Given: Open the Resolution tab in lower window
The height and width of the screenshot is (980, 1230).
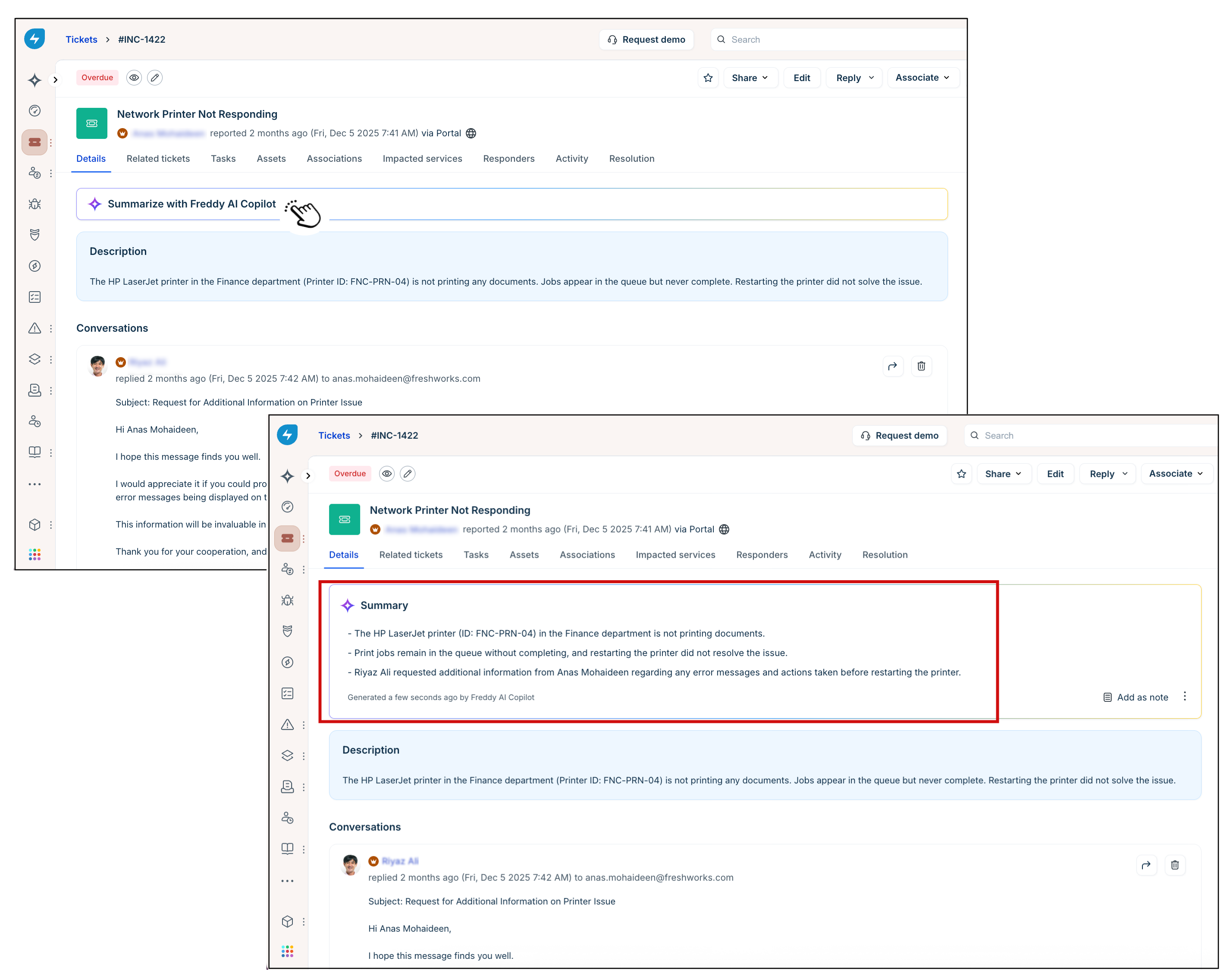Looking at the screenshot, I should (x=884, y=554).
